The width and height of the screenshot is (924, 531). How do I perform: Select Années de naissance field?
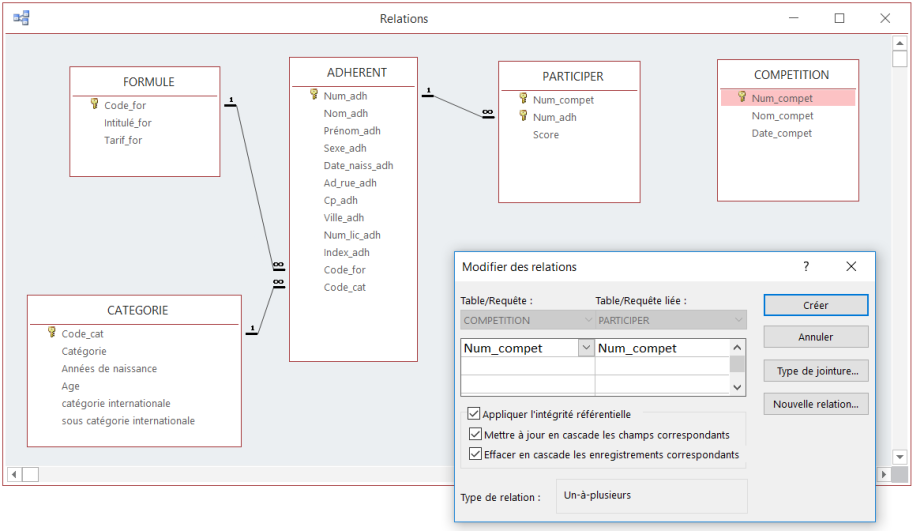click(109, 368)
